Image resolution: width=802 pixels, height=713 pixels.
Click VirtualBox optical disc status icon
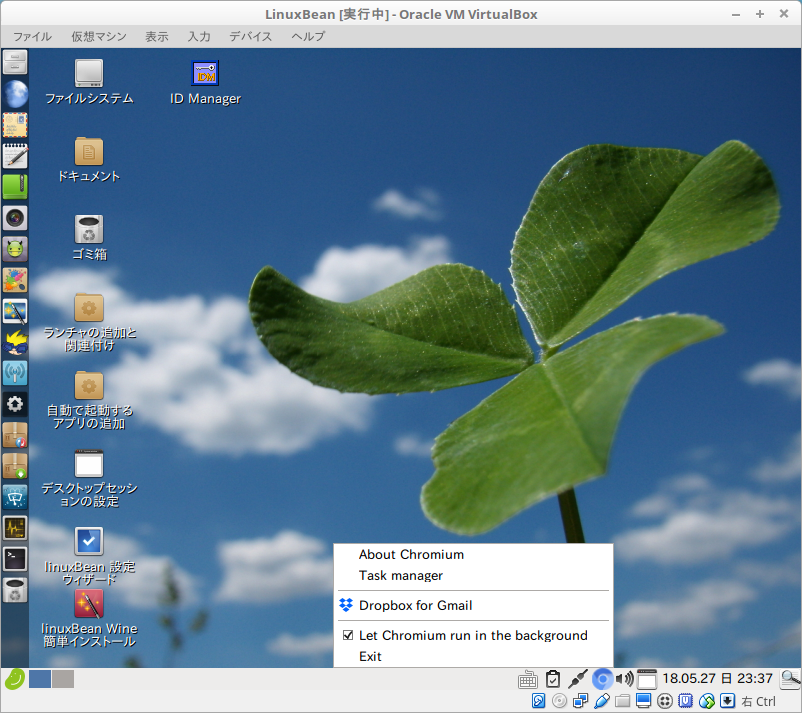pos(560,701)
